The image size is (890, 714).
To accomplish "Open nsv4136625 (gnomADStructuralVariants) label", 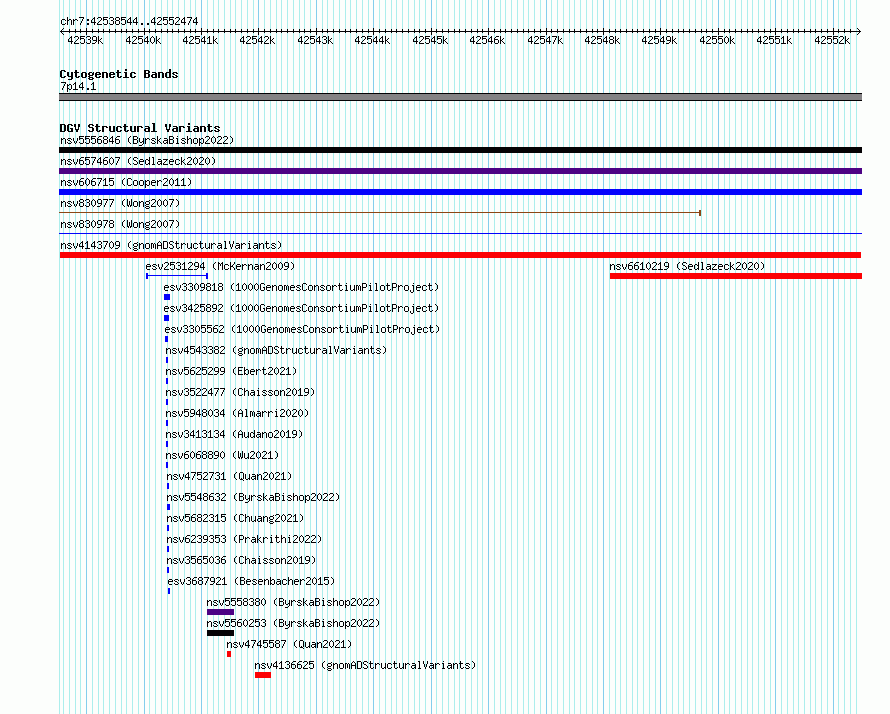I will click(x=365, y=665).
